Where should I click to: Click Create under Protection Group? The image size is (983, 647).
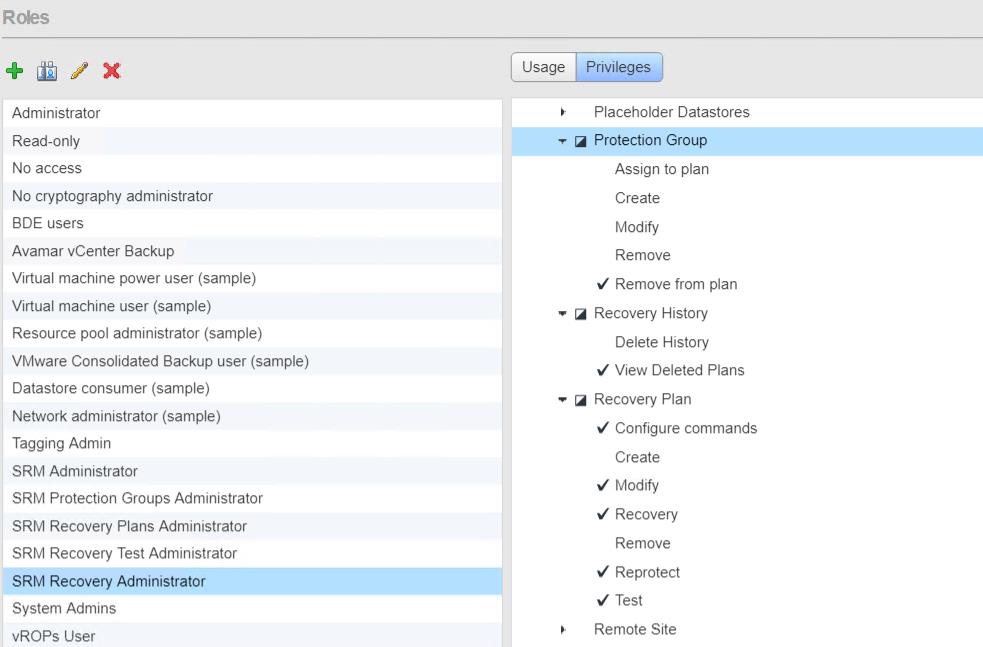pyautogui.click(x=637, y=198)
